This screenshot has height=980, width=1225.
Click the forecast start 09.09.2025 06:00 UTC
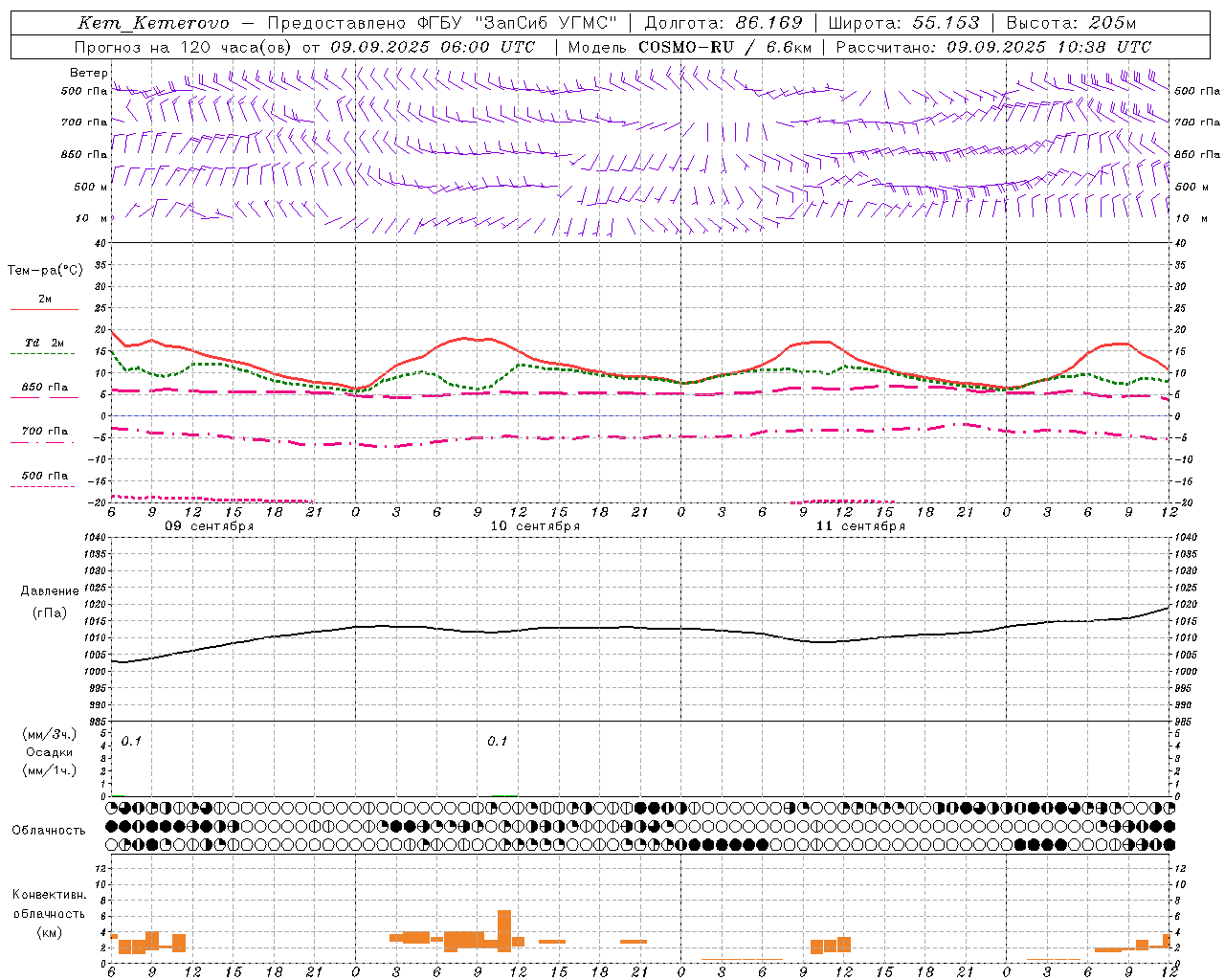click(x=433, y=47)
